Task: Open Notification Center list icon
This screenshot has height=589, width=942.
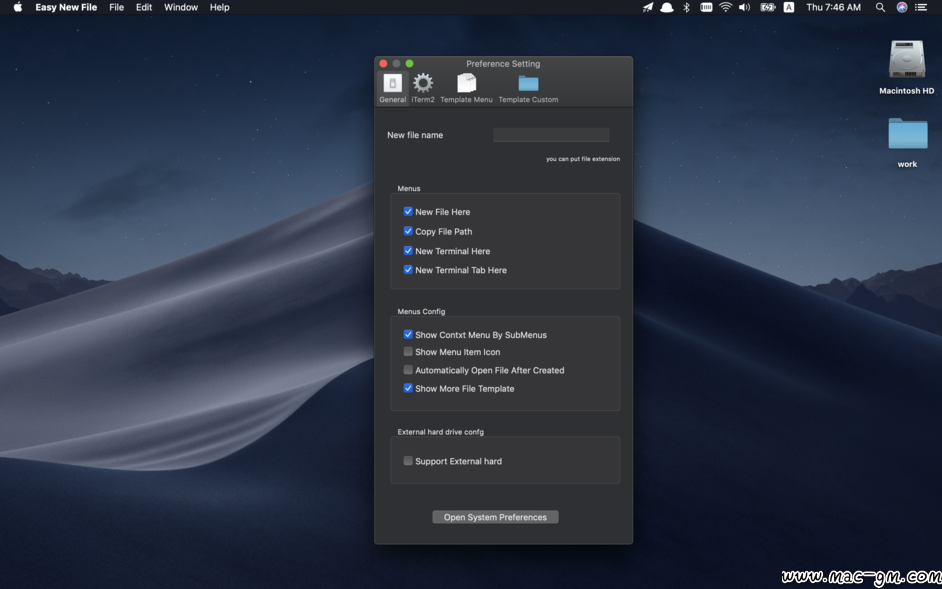Action: 920,7
